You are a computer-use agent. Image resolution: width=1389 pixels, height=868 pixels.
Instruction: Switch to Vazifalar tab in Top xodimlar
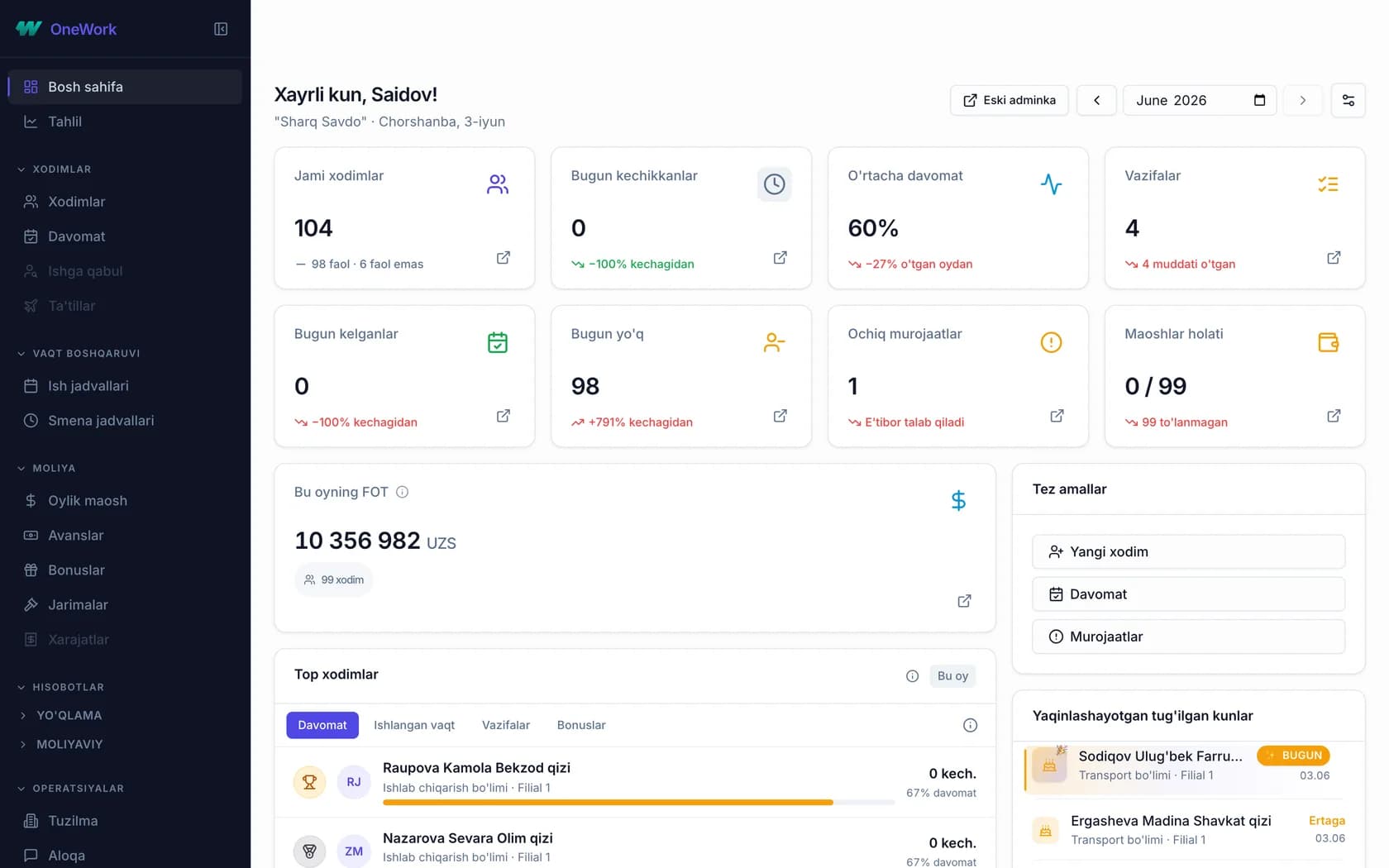506,725
